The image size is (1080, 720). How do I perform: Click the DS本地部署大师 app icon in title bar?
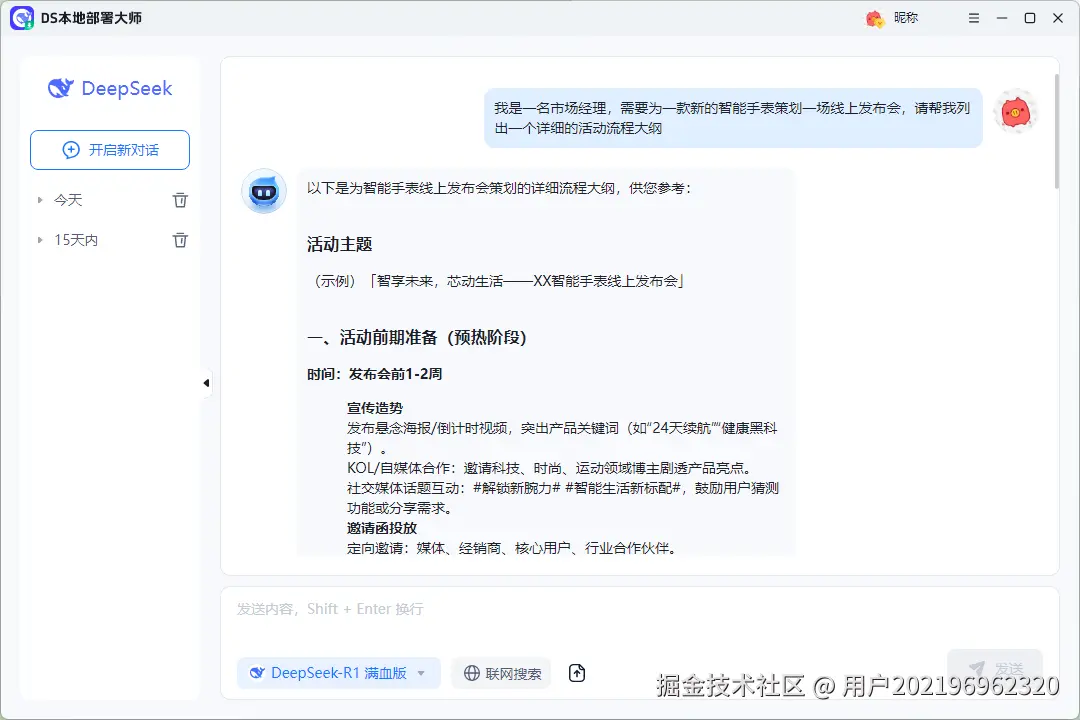click(x=21, y=17)
